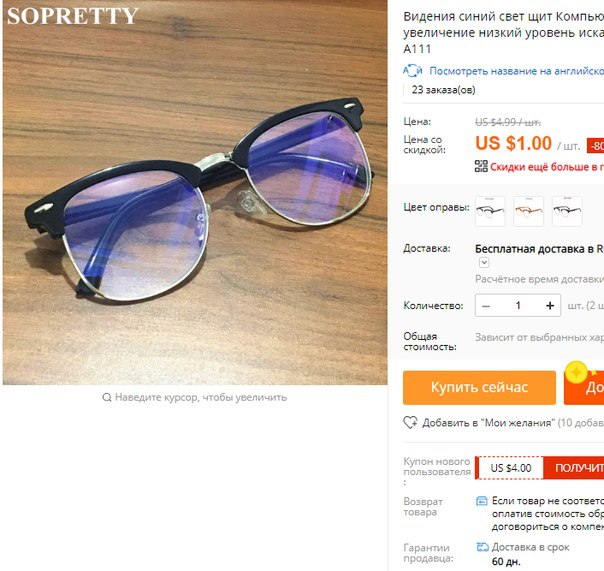
Task: Select the first black frame color option
Action: 490,211
